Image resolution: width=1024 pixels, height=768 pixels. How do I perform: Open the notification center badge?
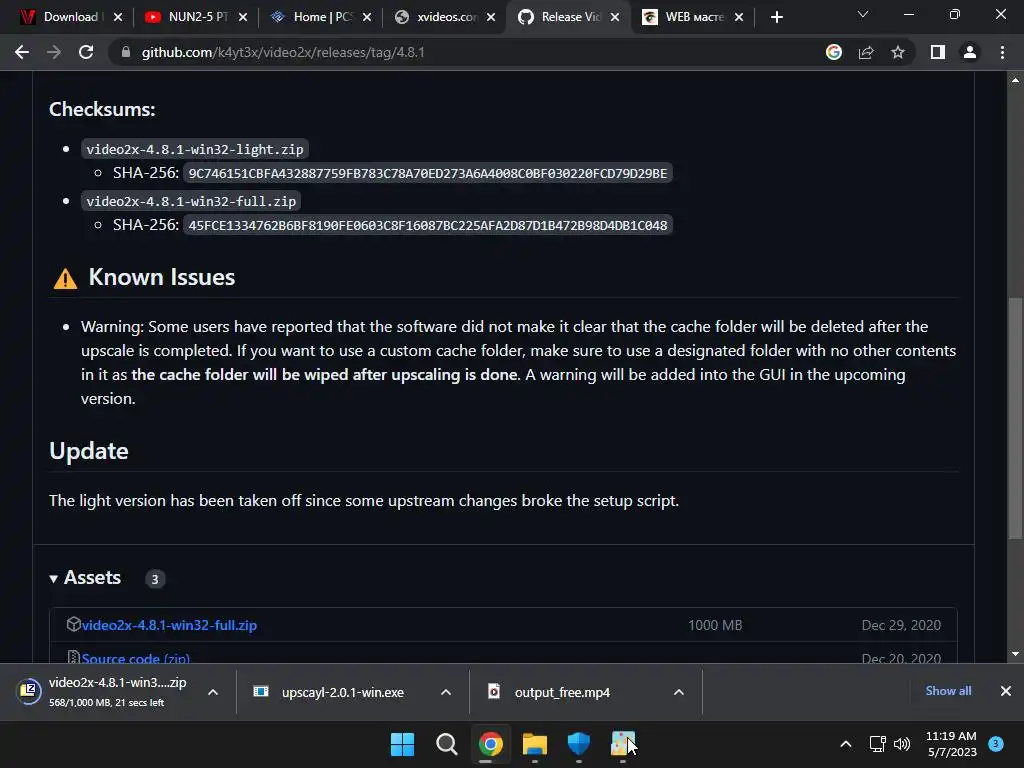tap(996, 744)
